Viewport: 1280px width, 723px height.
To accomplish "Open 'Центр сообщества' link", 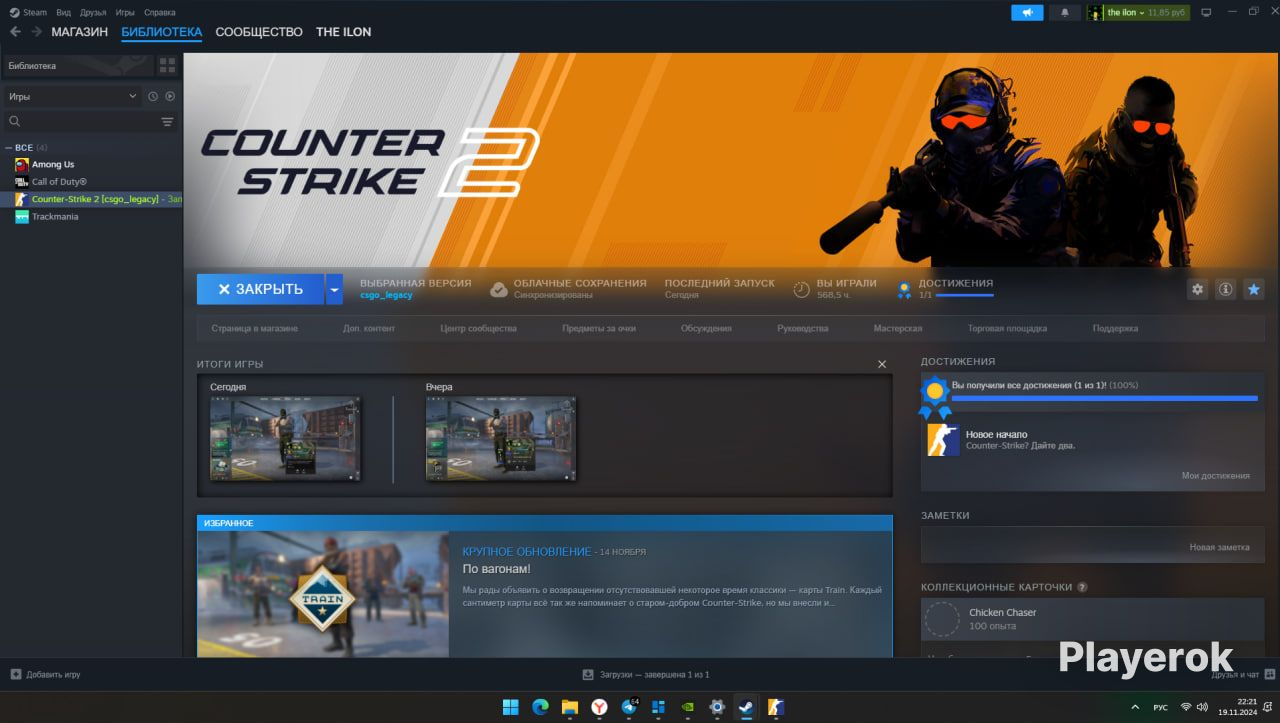I will (479, 328).
